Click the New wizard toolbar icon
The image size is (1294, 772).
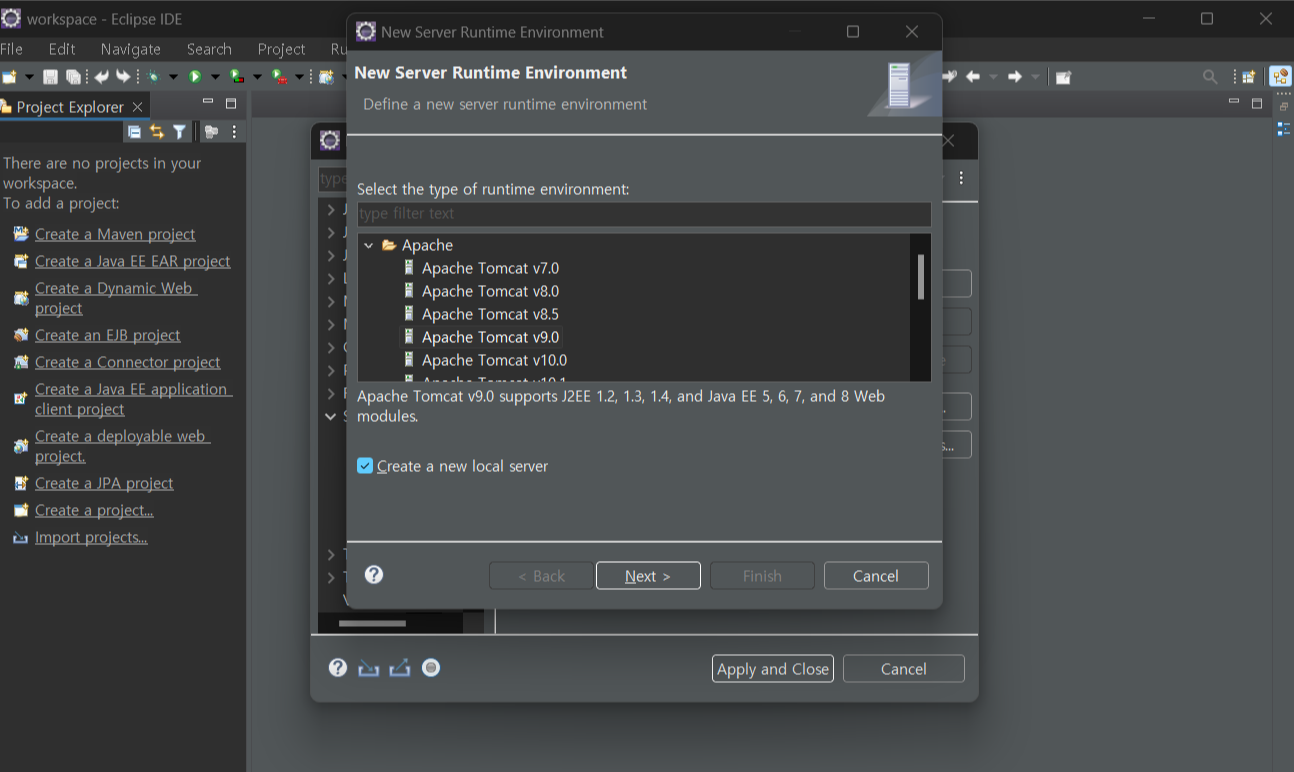(9, 77)
